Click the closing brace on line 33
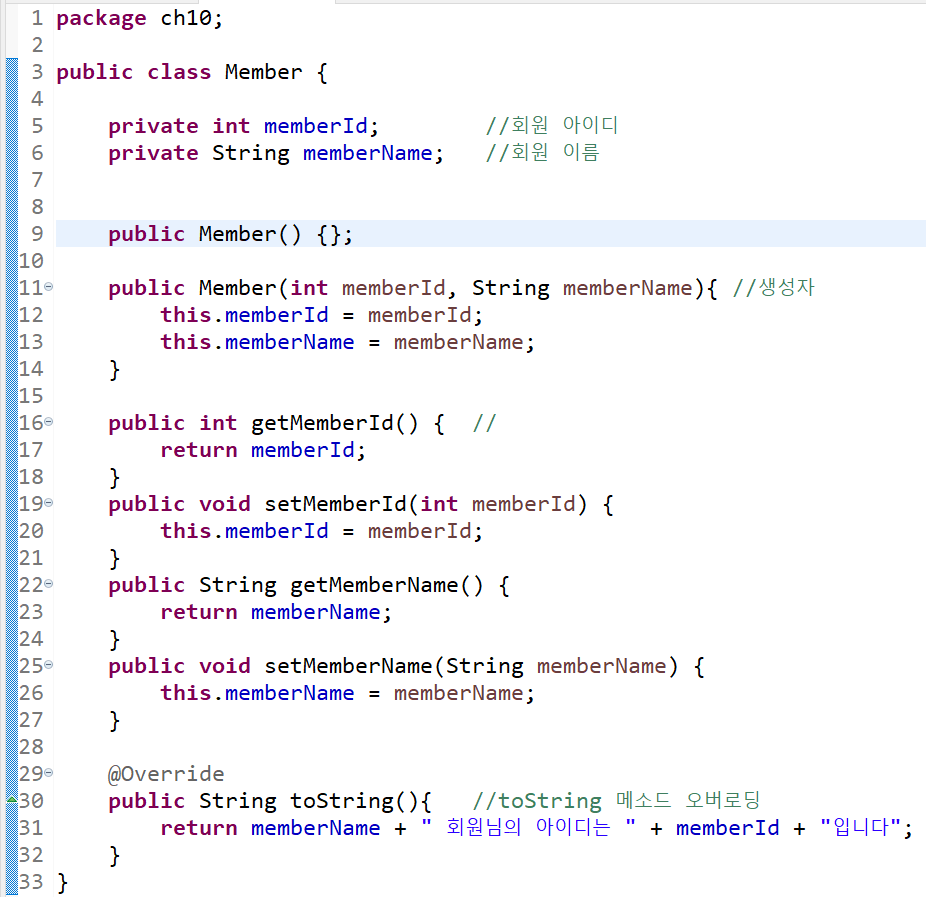 click(x=62, y=883)
